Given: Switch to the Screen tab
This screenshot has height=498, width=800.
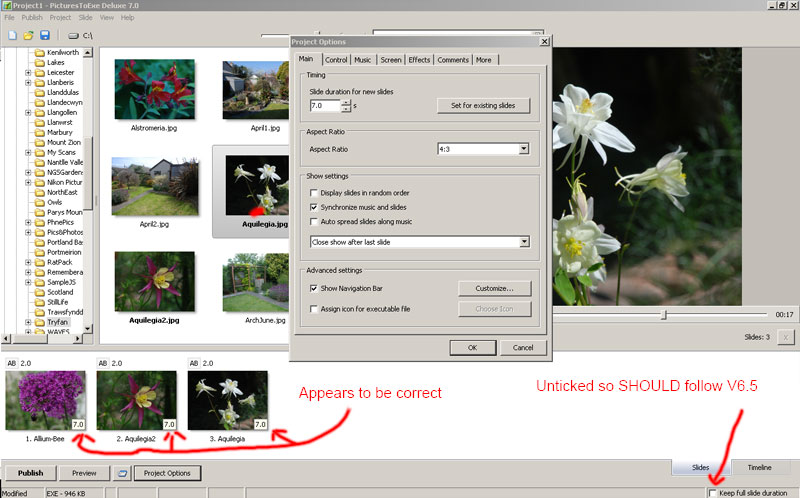Looking at the screenshot, I should (x=391, y=60).
